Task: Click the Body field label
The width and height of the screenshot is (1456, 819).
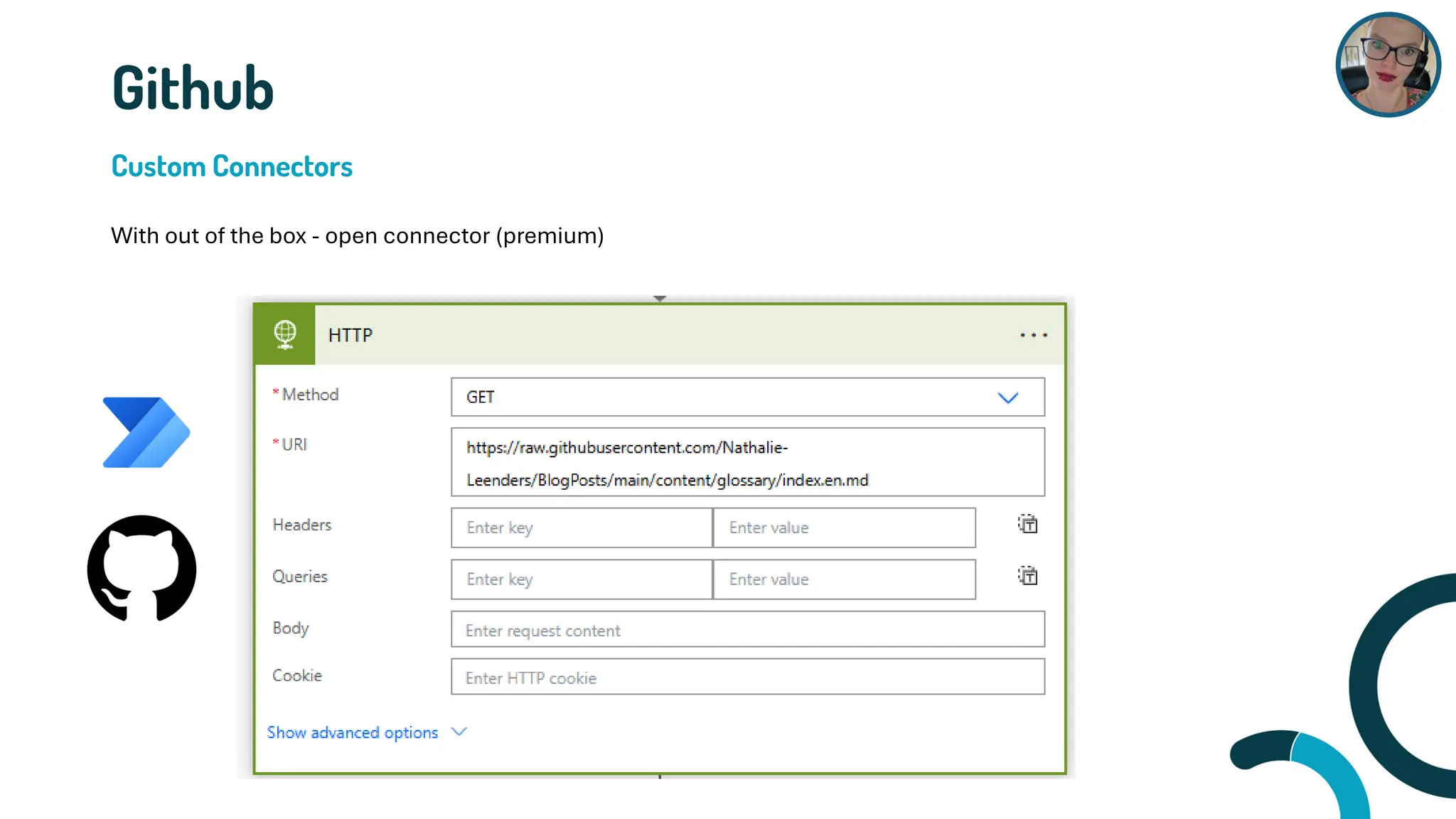Action: 291,628
